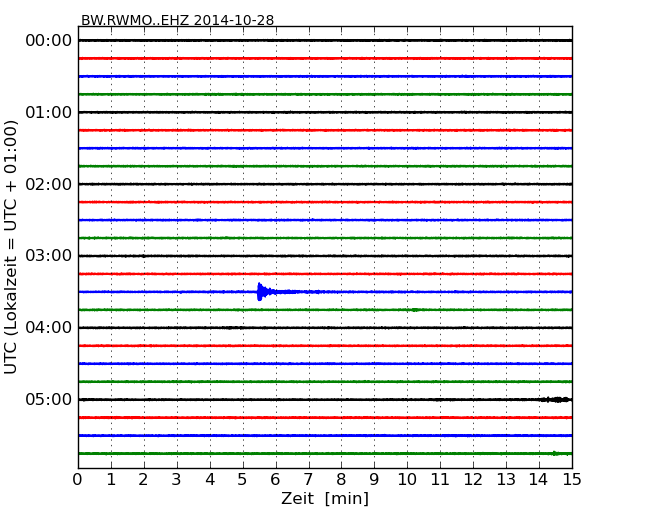Click the x-axis tick label 15
650x520 pixels.
[572, 480]
